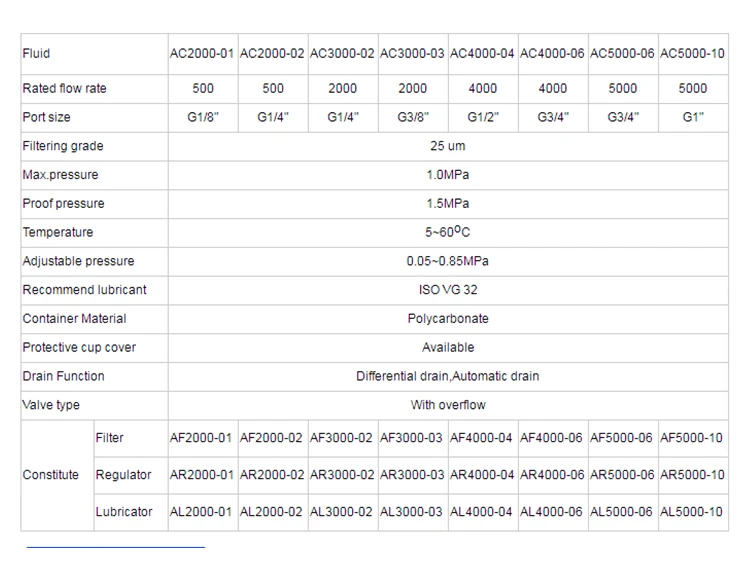Click the AR4000-06 regulator cell
750x565 pixels.
click(553, 475)
